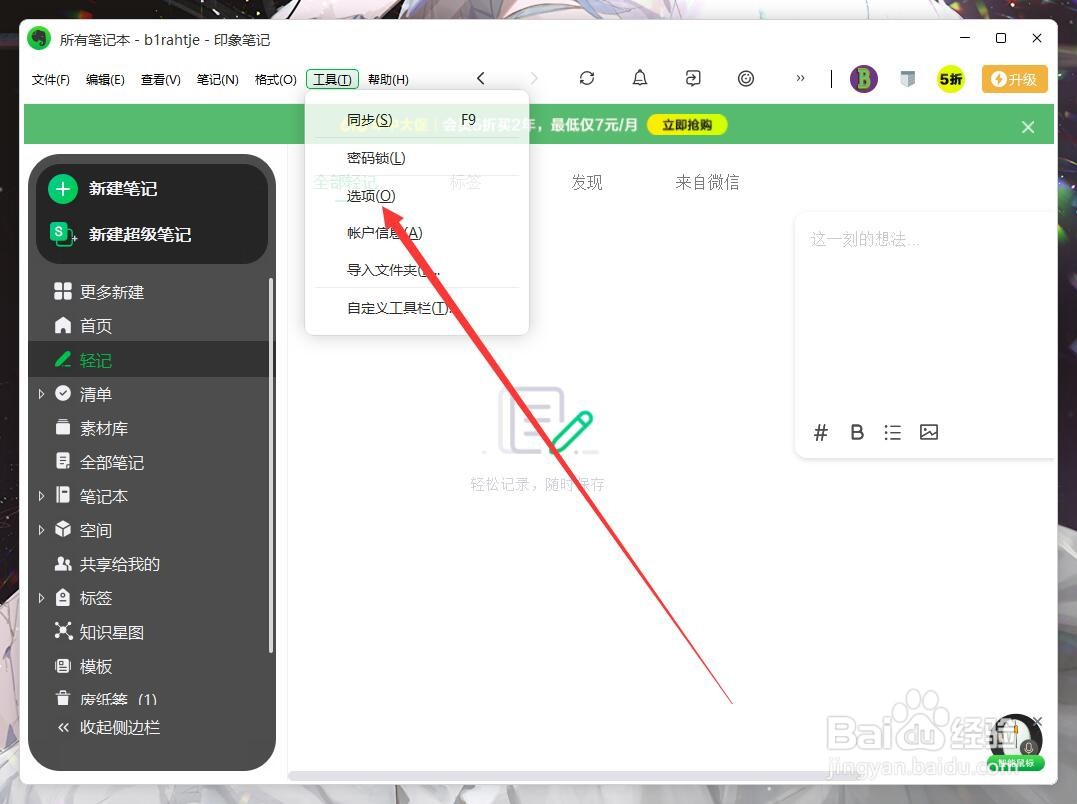Image resolution: width=1077 pixels, height=804 pixels.
Task: Click the share arrow toolbar icon
Action: click(x=693, y=78)
